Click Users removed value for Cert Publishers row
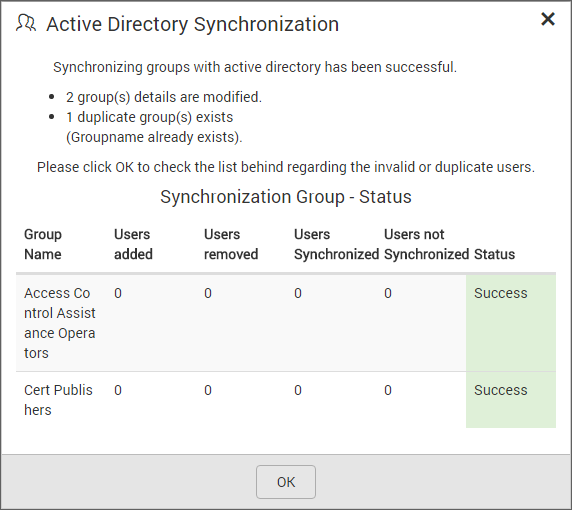The width and height of the screenshot is (572, 510). [208, 390]
